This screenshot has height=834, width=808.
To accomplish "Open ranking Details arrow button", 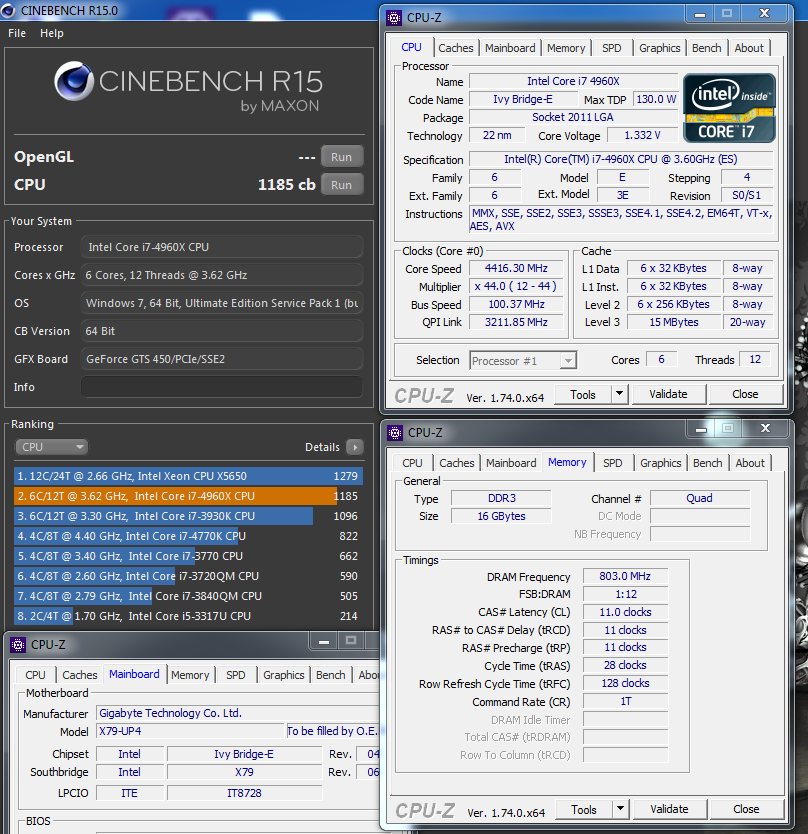I will 354,447.
